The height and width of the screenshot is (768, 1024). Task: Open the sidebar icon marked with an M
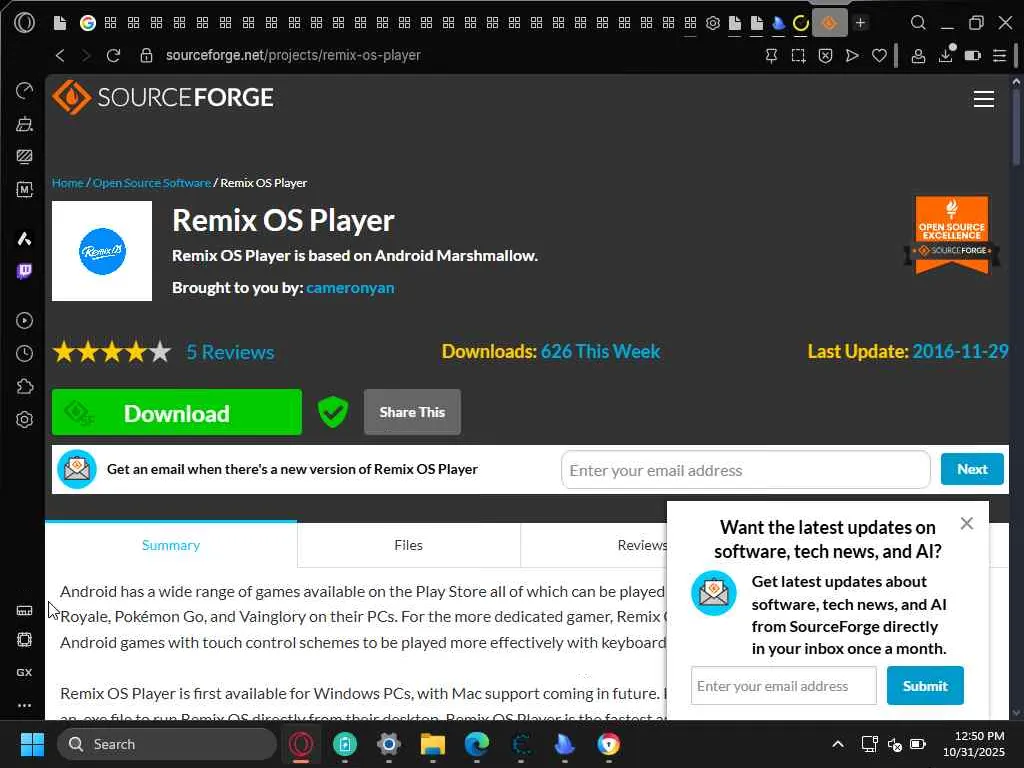24,190
